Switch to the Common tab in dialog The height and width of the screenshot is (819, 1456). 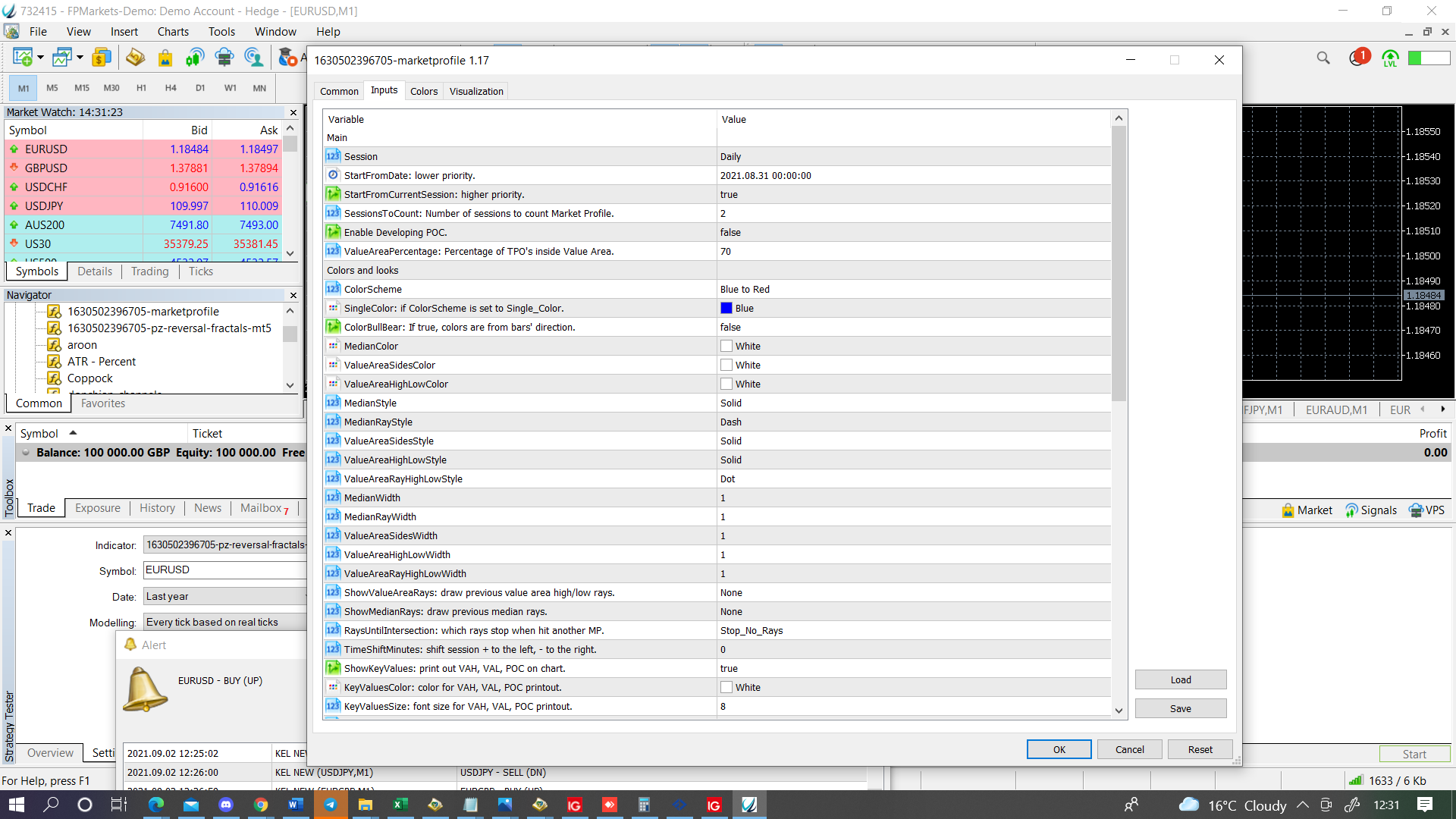[x=339, y=91]
